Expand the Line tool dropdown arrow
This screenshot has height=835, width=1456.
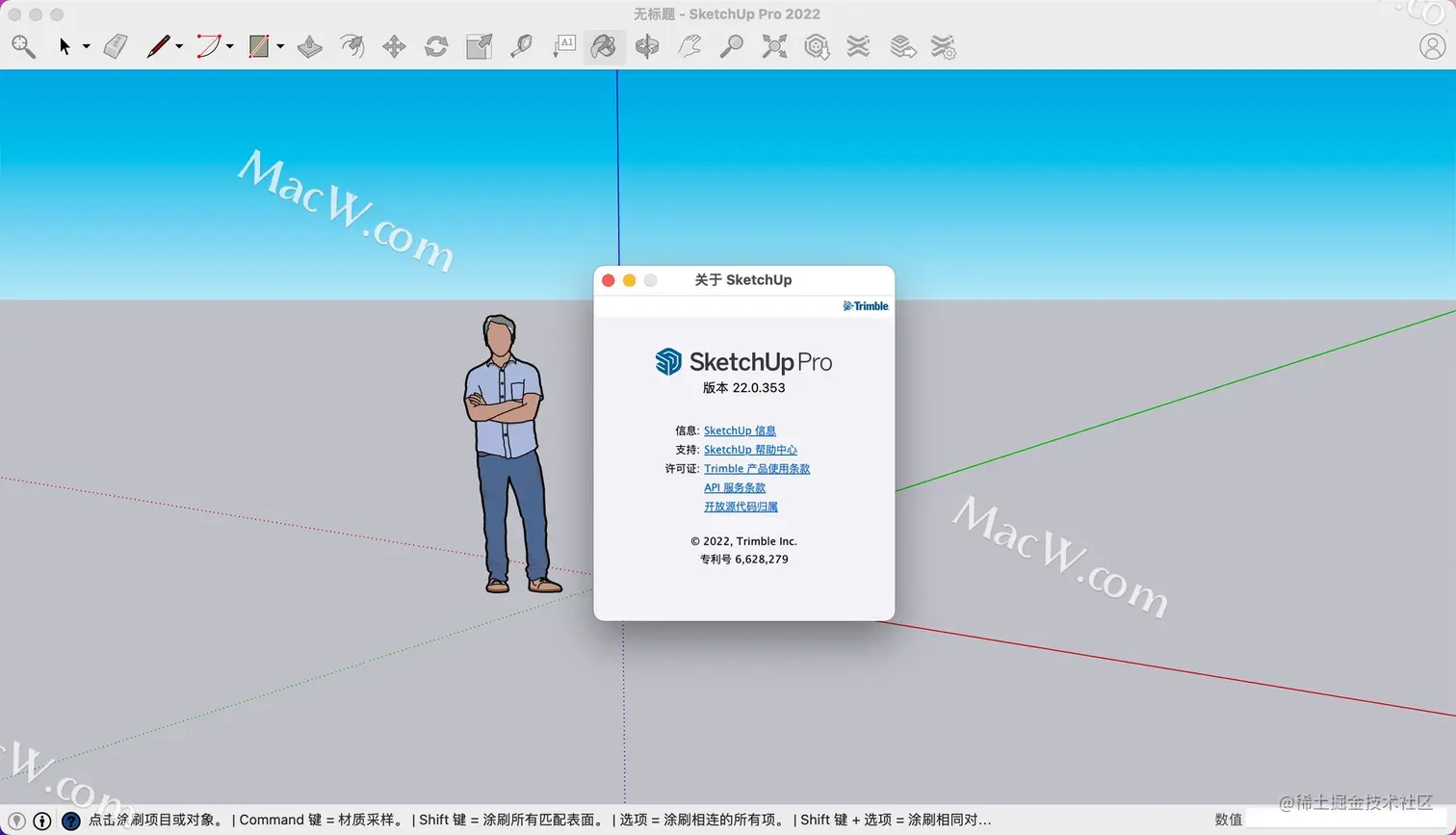tap(179, 46)
